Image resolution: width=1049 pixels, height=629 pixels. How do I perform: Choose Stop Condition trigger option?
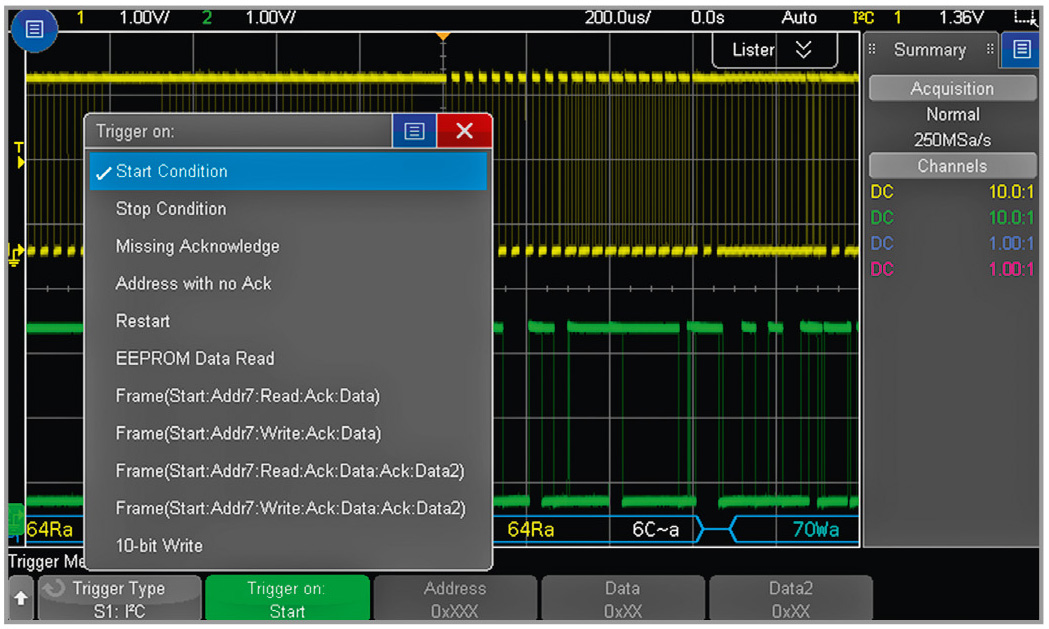[171, 209]
